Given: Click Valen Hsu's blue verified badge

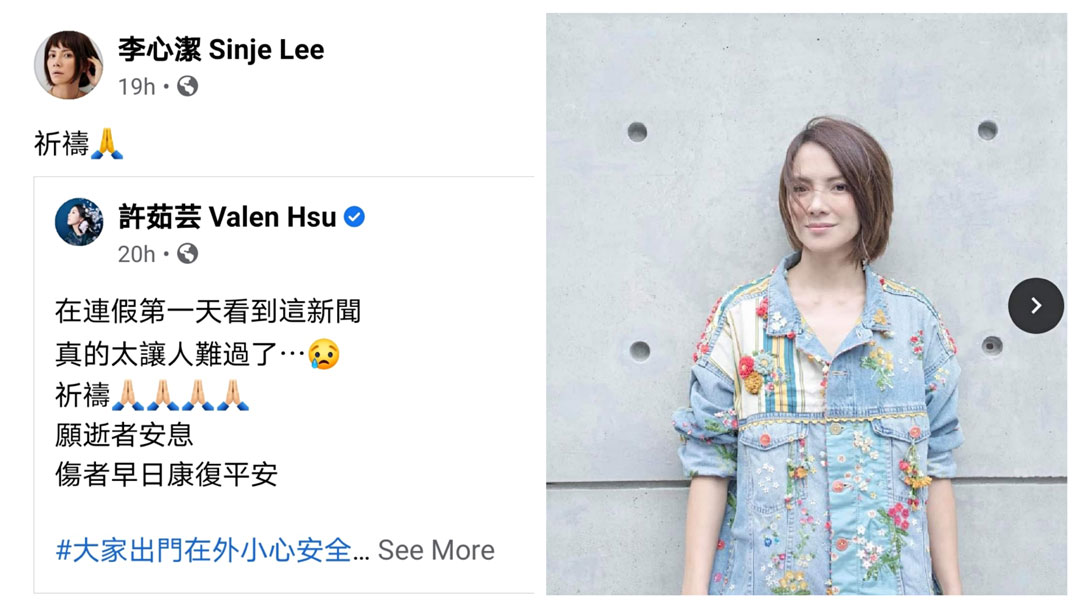Looking at the screenshot, I should coord(354,217).
